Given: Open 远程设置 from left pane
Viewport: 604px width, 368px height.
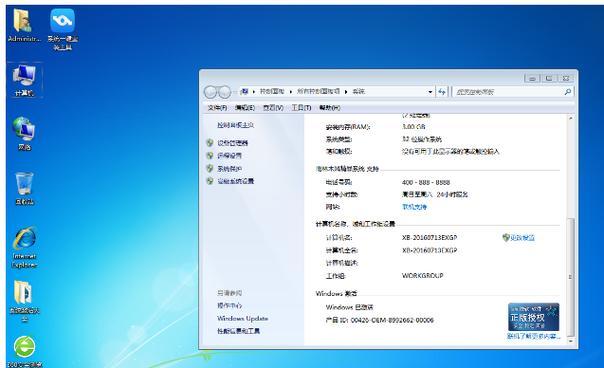Looking at the screenshot, I should 230,156.
